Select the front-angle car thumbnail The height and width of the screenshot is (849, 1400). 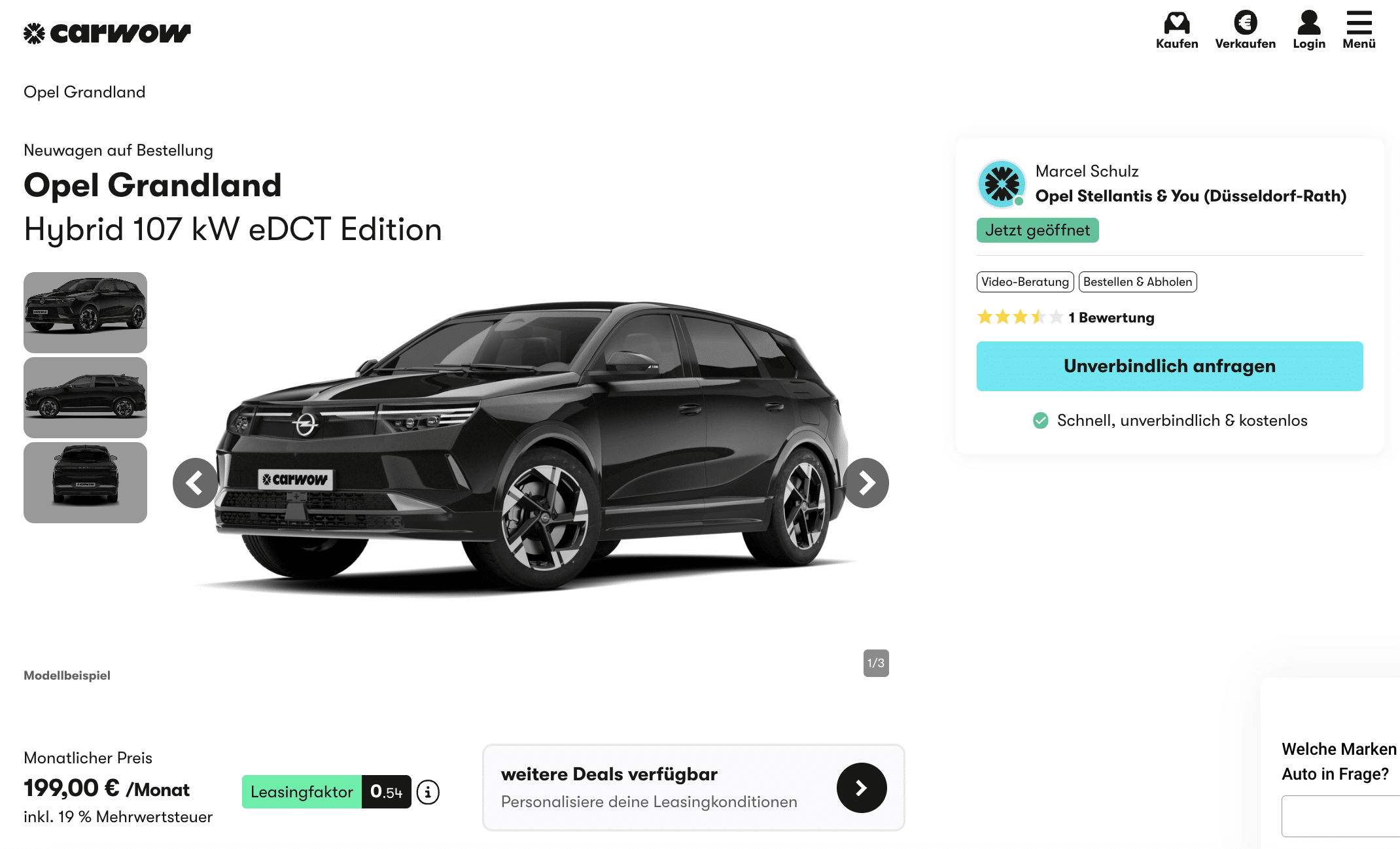pyautogui.click(x=85, y=313)
